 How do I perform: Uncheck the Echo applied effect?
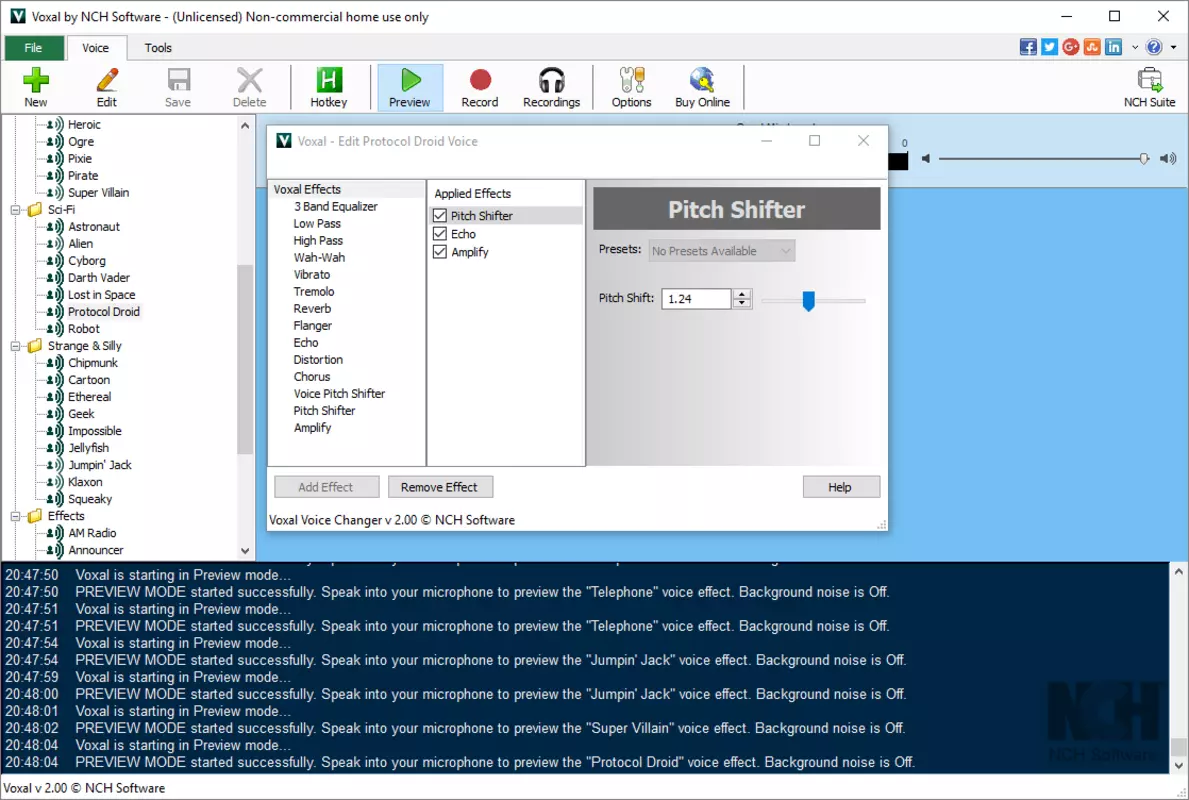point(440,234)
